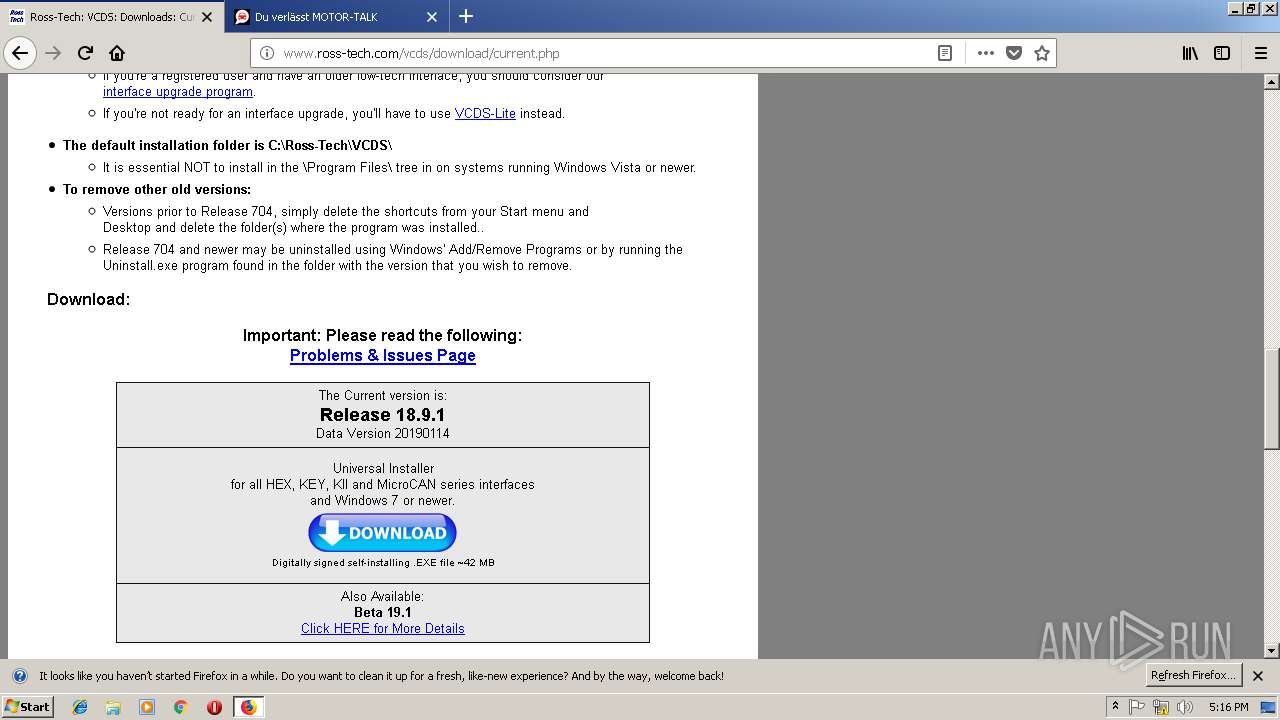
Task: Click the scrollbar down arrow
Action: click(1271, 651)
